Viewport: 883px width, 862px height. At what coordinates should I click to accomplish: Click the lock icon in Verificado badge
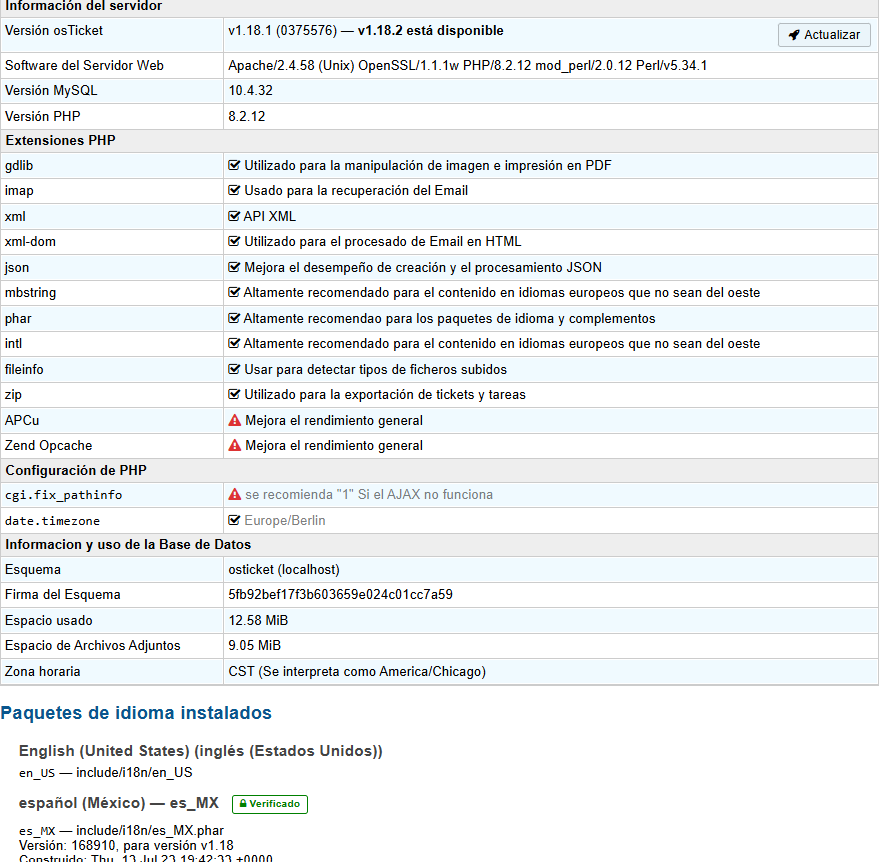pos(243,804)
